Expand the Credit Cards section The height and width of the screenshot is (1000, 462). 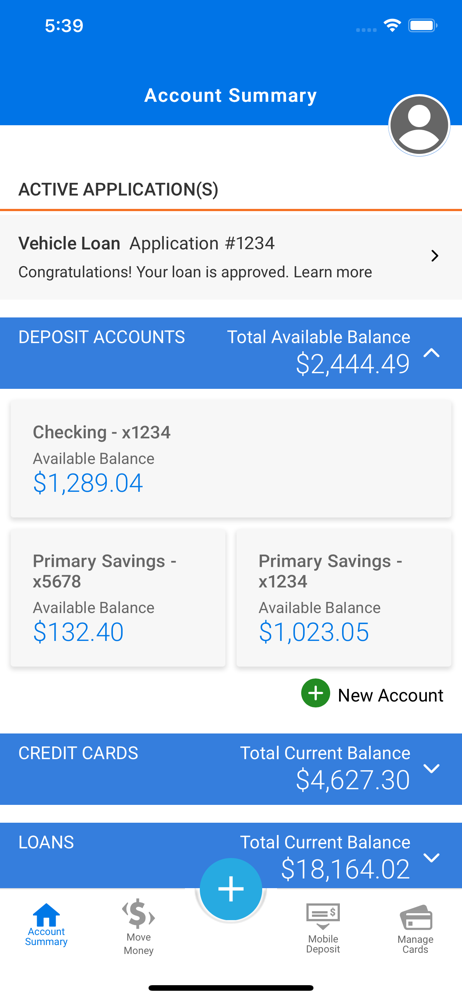pyautogui.click(x=432, y=768)
